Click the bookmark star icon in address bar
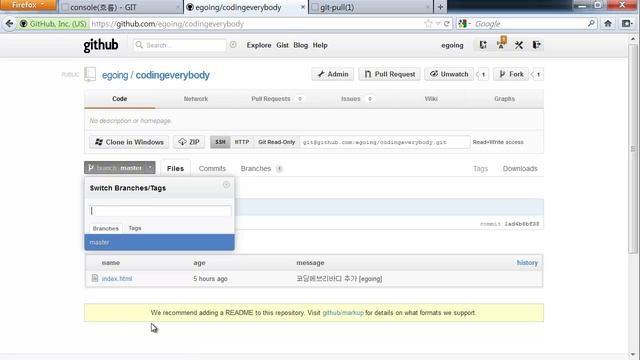 pos(428,24)
